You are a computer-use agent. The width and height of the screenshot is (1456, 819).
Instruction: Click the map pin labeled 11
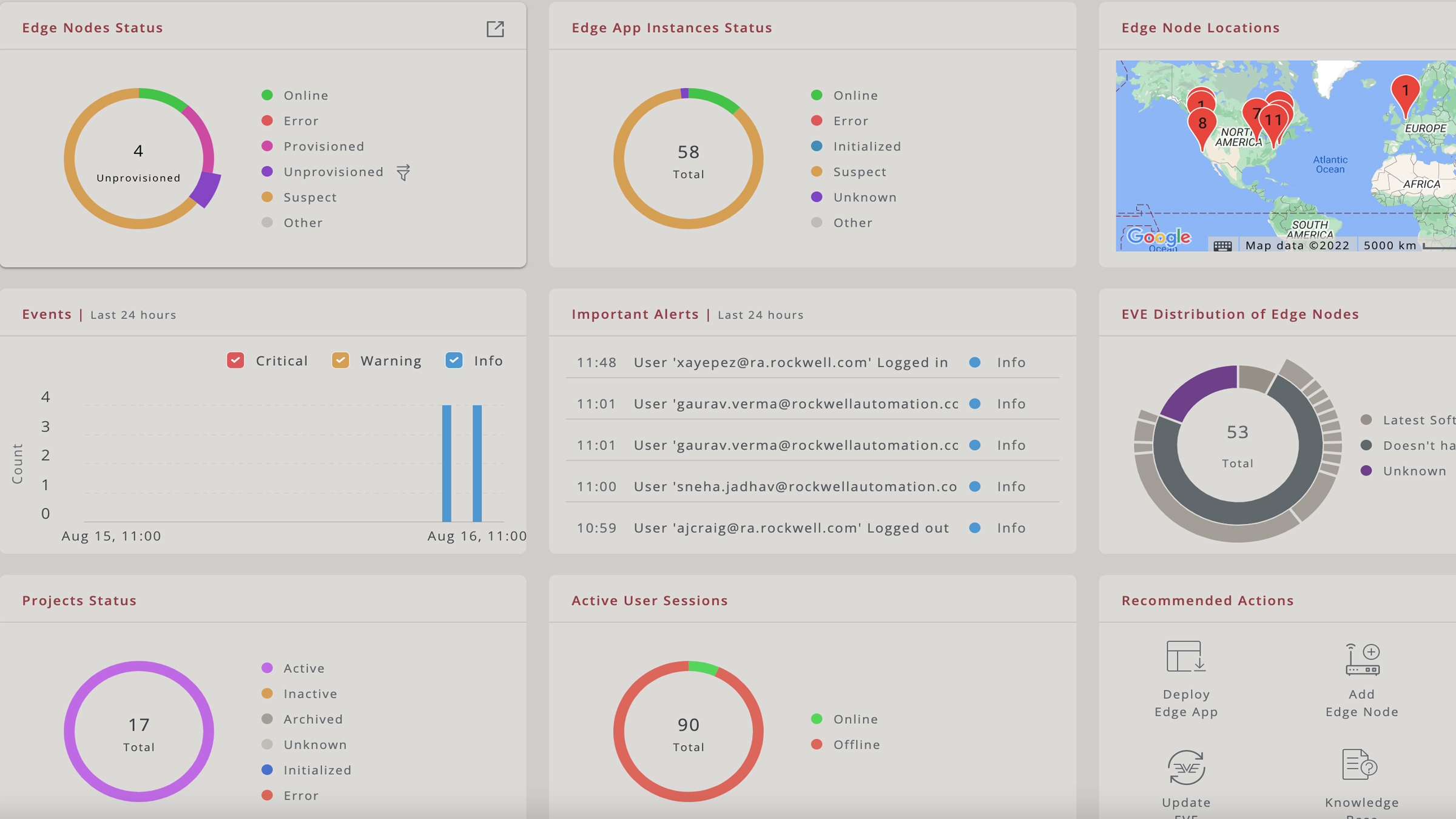pos(1274,121)
